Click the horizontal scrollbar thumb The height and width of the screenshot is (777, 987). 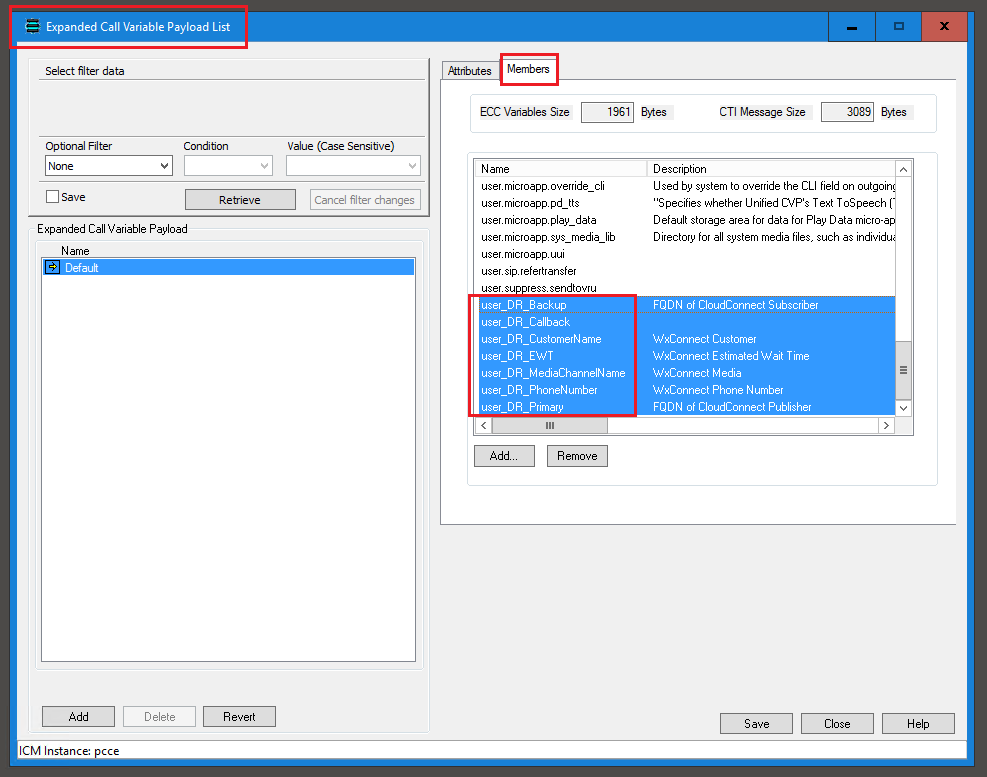[x=550, y=426]
